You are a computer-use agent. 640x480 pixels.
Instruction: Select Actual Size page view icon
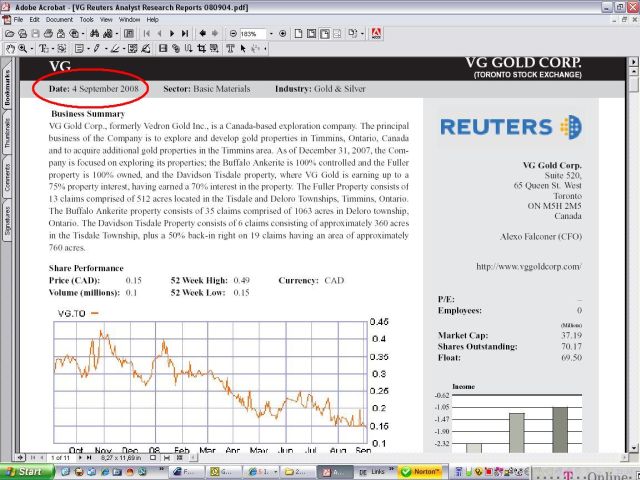[298, 34]
